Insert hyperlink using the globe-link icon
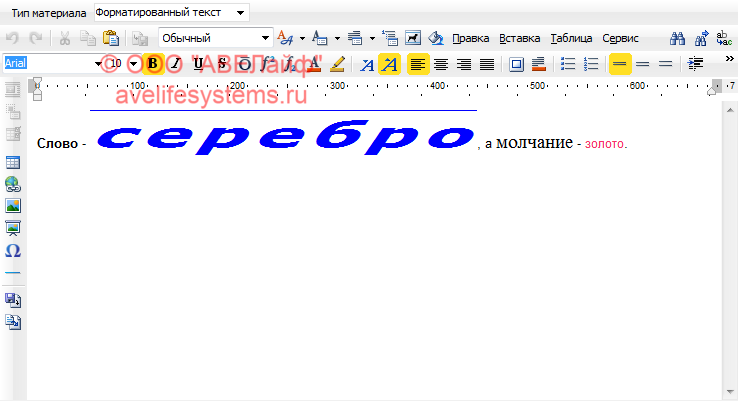Image resolution: width=738 pixels, height=401 pixels. (x=14, y=184)
